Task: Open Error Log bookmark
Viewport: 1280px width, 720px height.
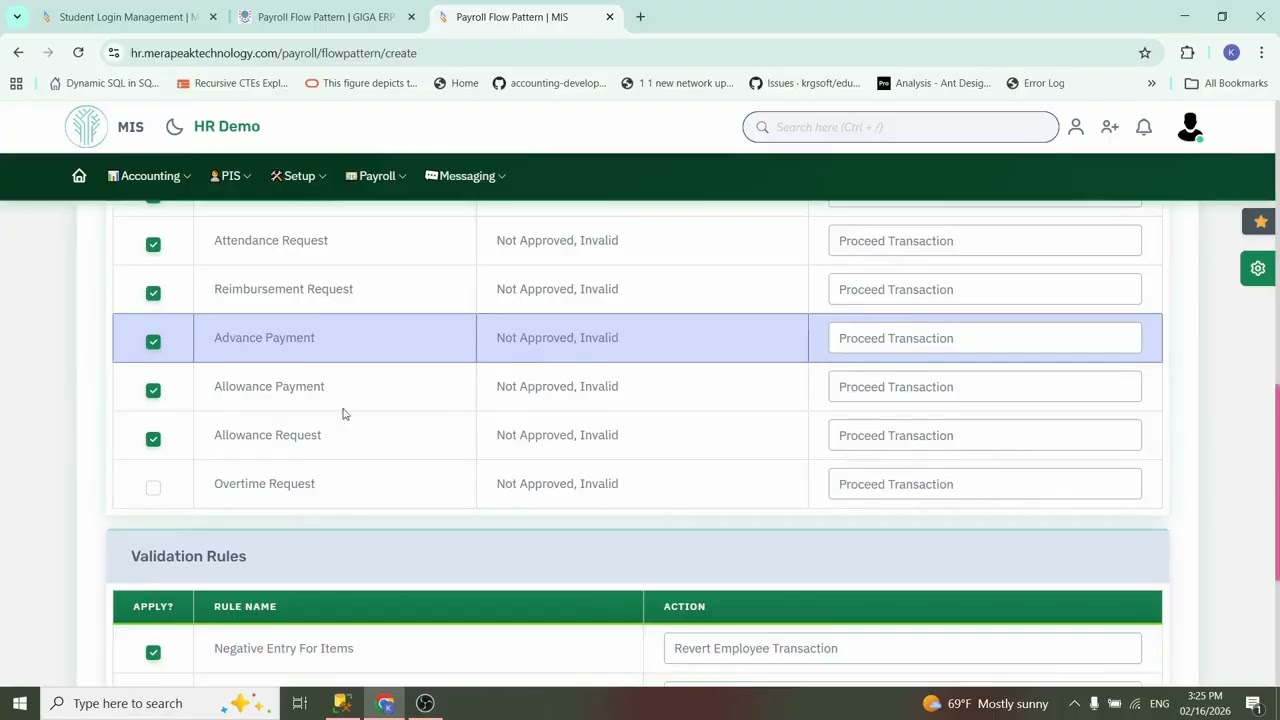Action: point(1035,83)
